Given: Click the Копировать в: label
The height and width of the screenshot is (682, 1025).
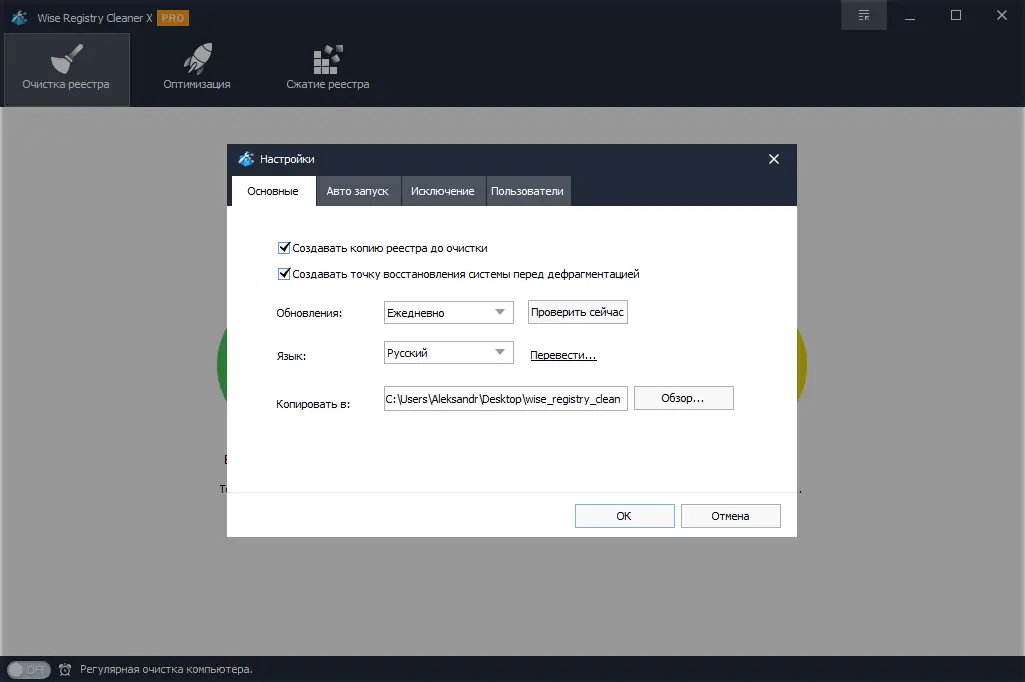Looking at the screenshot, I should pyautogui.click(x=312, y=404).
